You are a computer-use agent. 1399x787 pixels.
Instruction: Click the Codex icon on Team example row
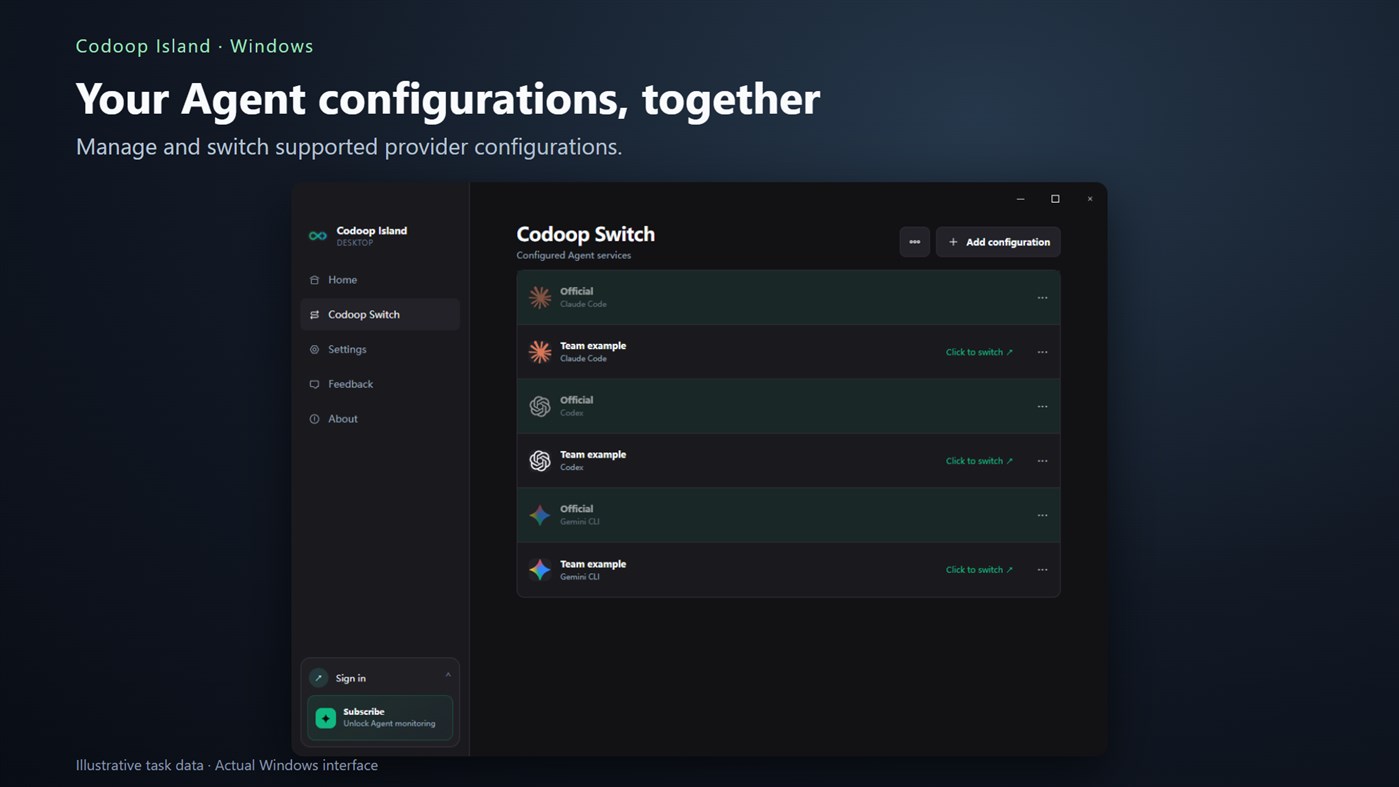[x=540, y=460]
